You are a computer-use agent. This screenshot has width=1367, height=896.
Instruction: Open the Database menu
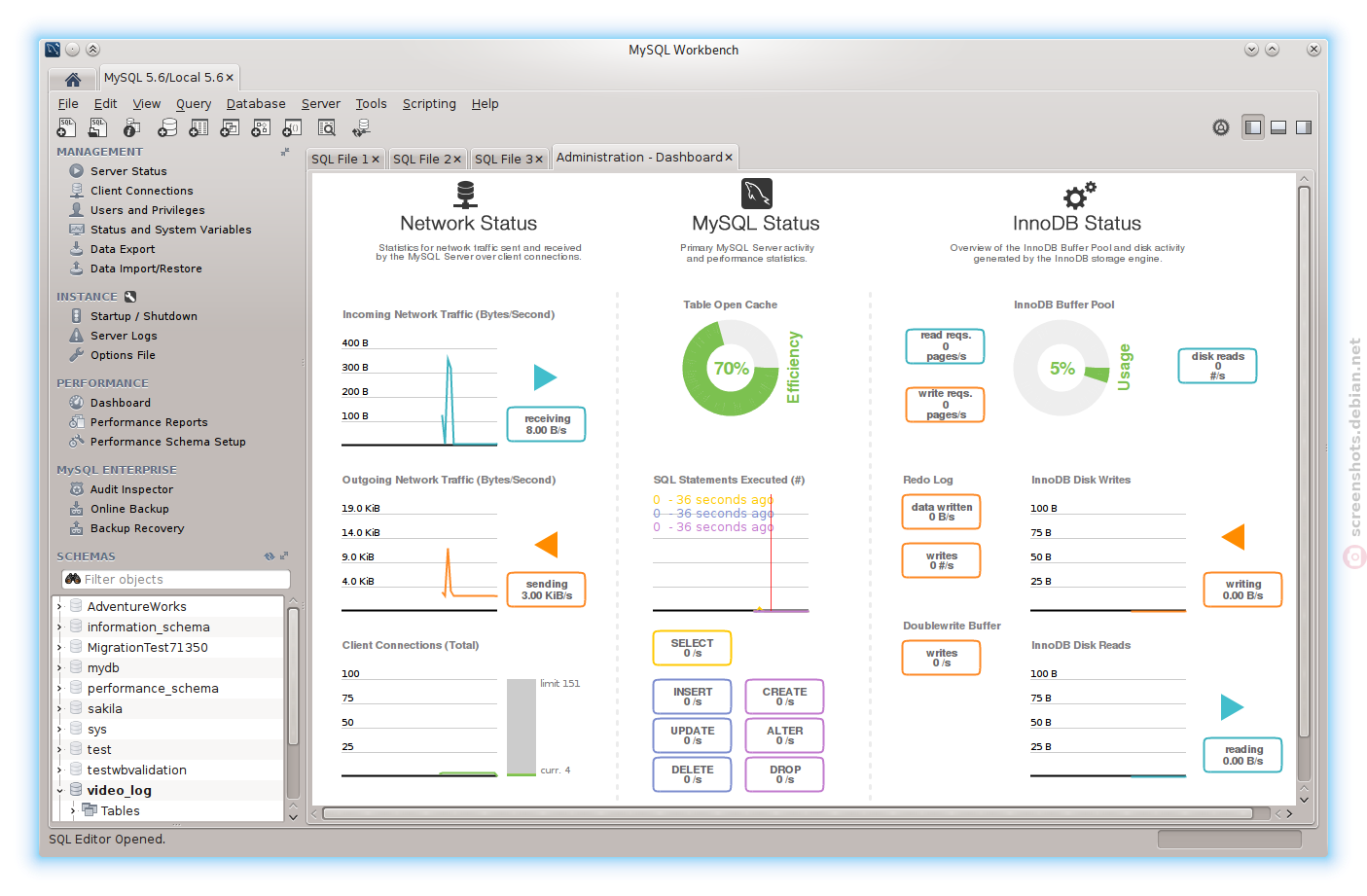point(256,104)
